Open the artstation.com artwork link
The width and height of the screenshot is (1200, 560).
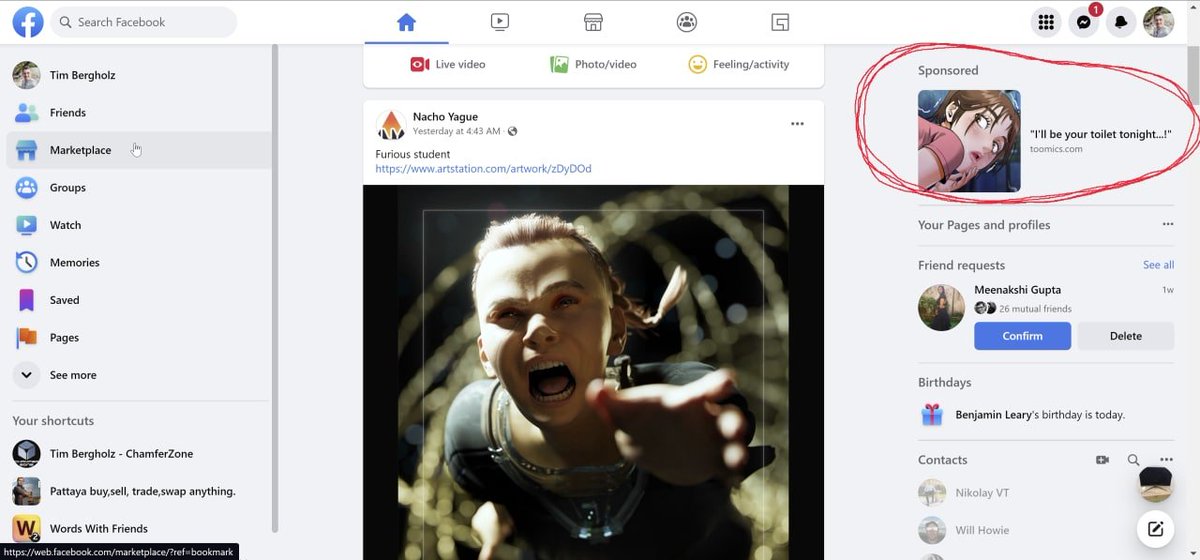click(x=483, y=169)
